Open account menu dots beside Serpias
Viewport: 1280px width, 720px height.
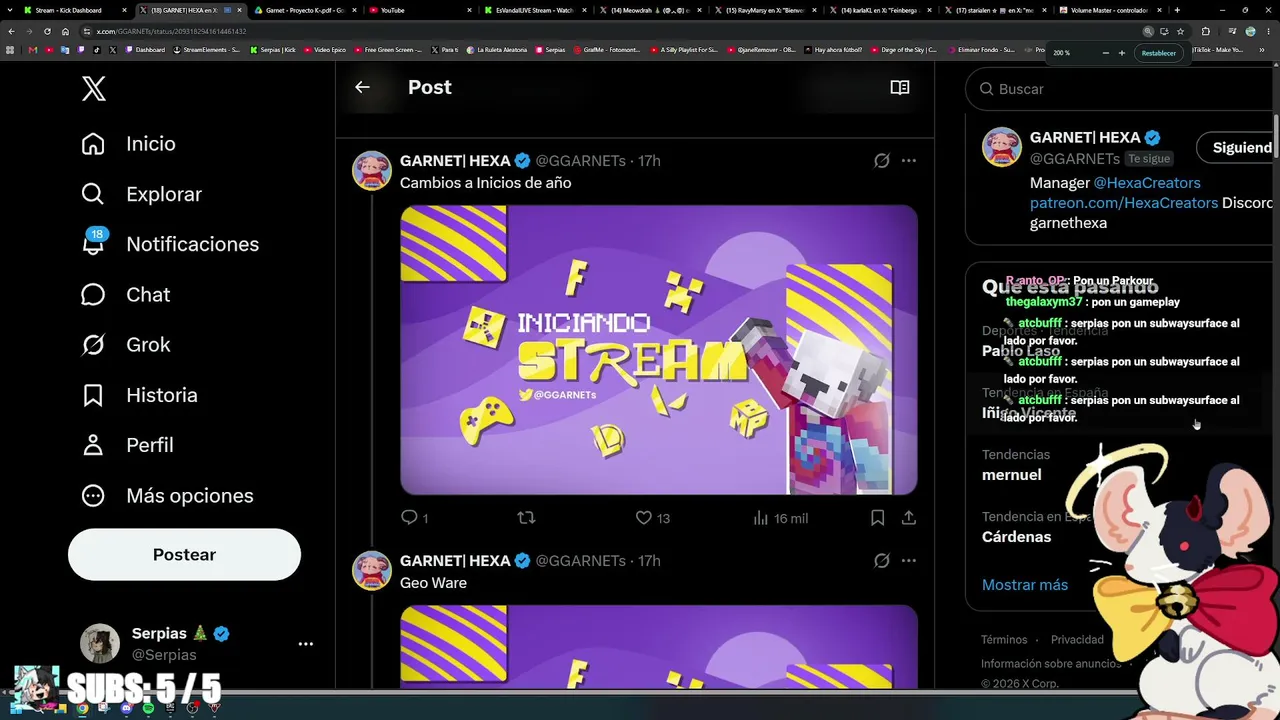(x=306, y=644)
